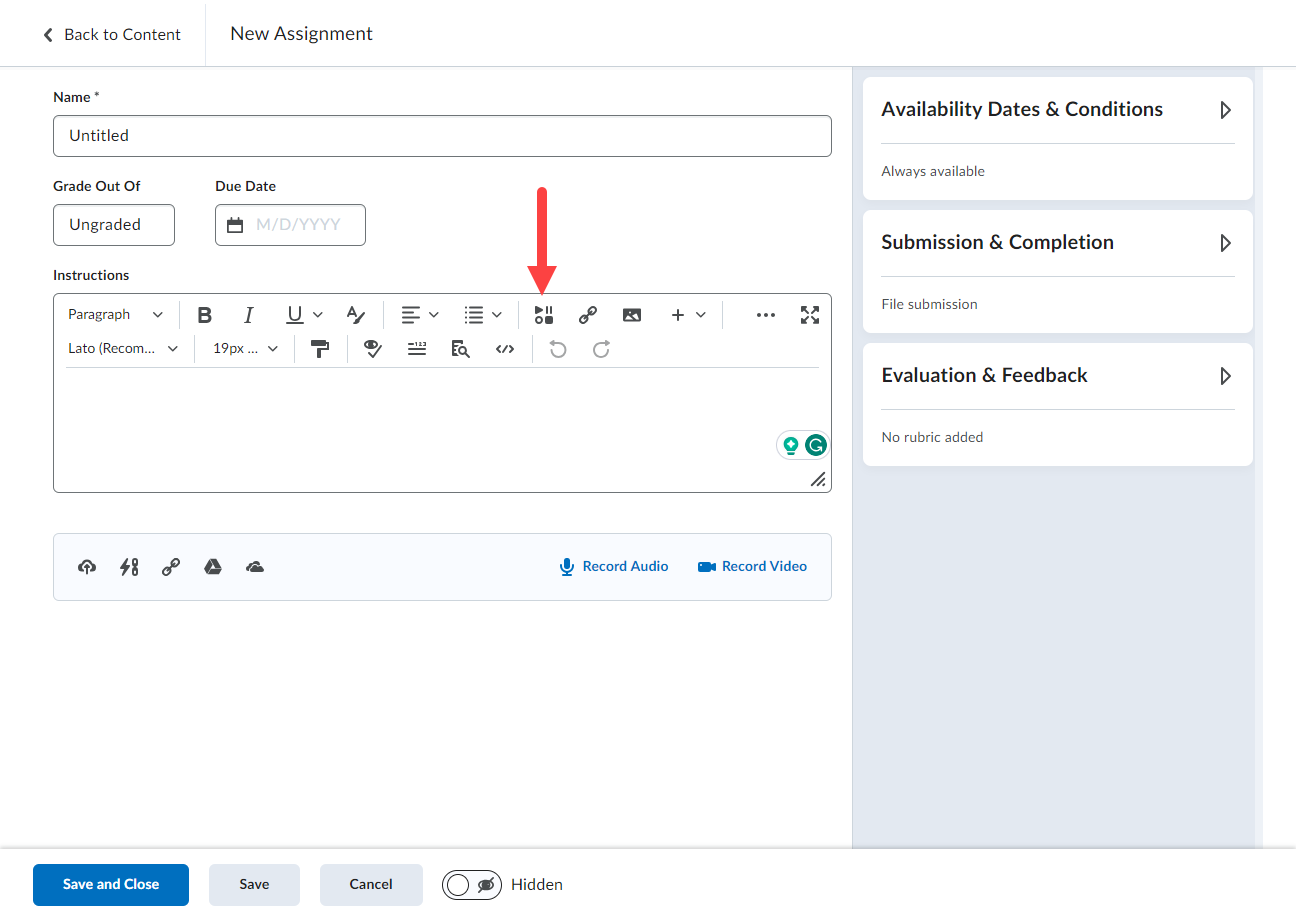Attach link to existing activity icon
Viewport: 1296px width, 921px height.
coord(129,567)
